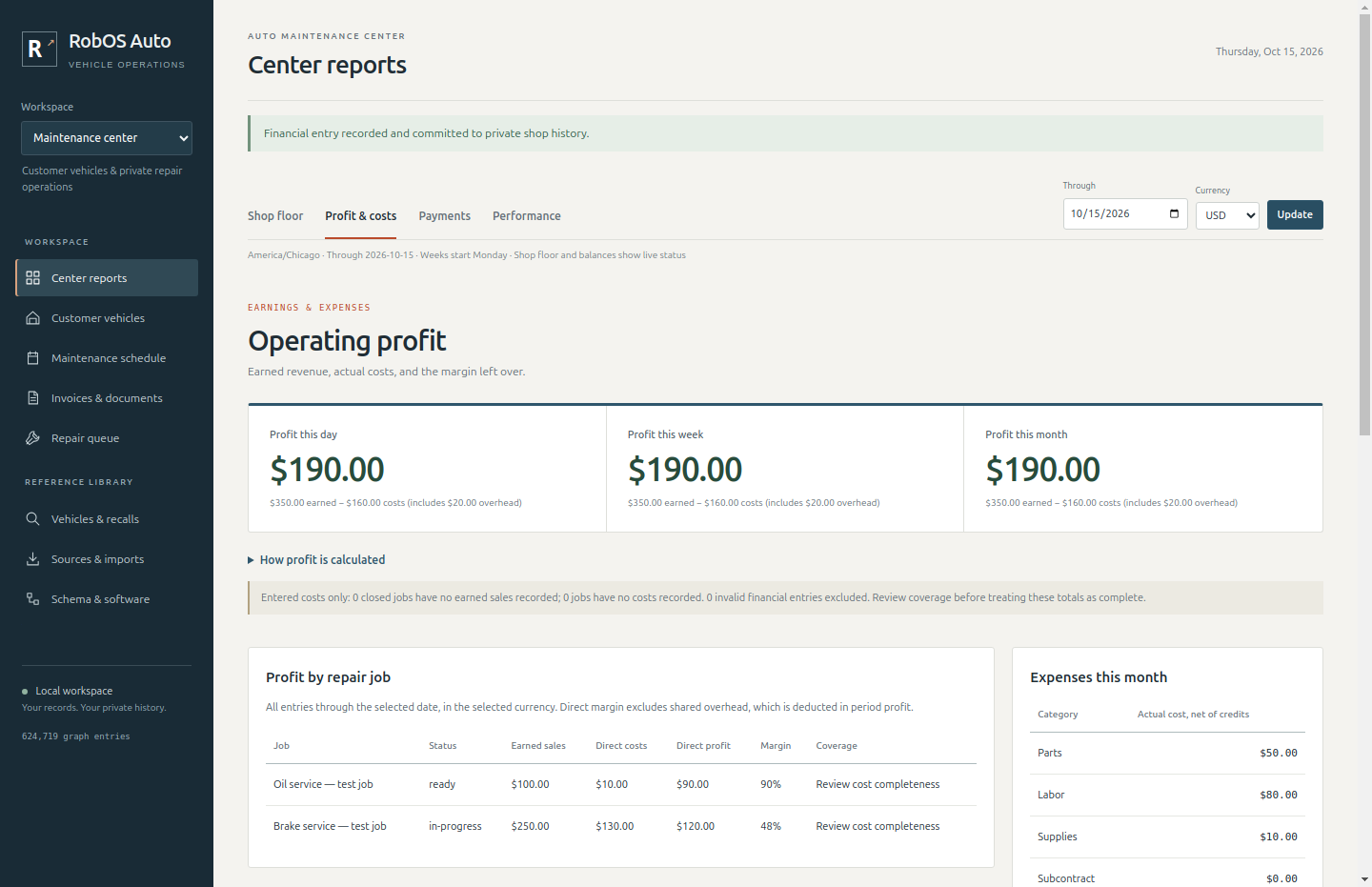
Task: Click the Update button
Action: pos(1295,214)
